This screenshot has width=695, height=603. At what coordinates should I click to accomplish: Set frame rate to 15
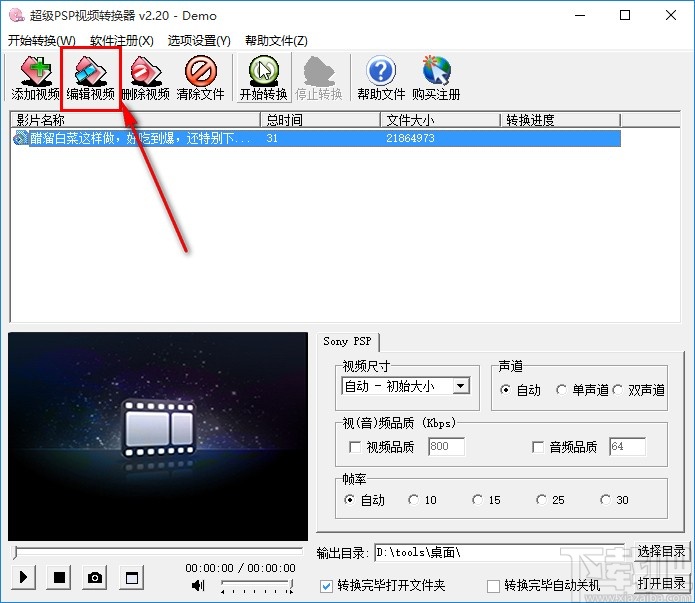click(x=477, y=500)
